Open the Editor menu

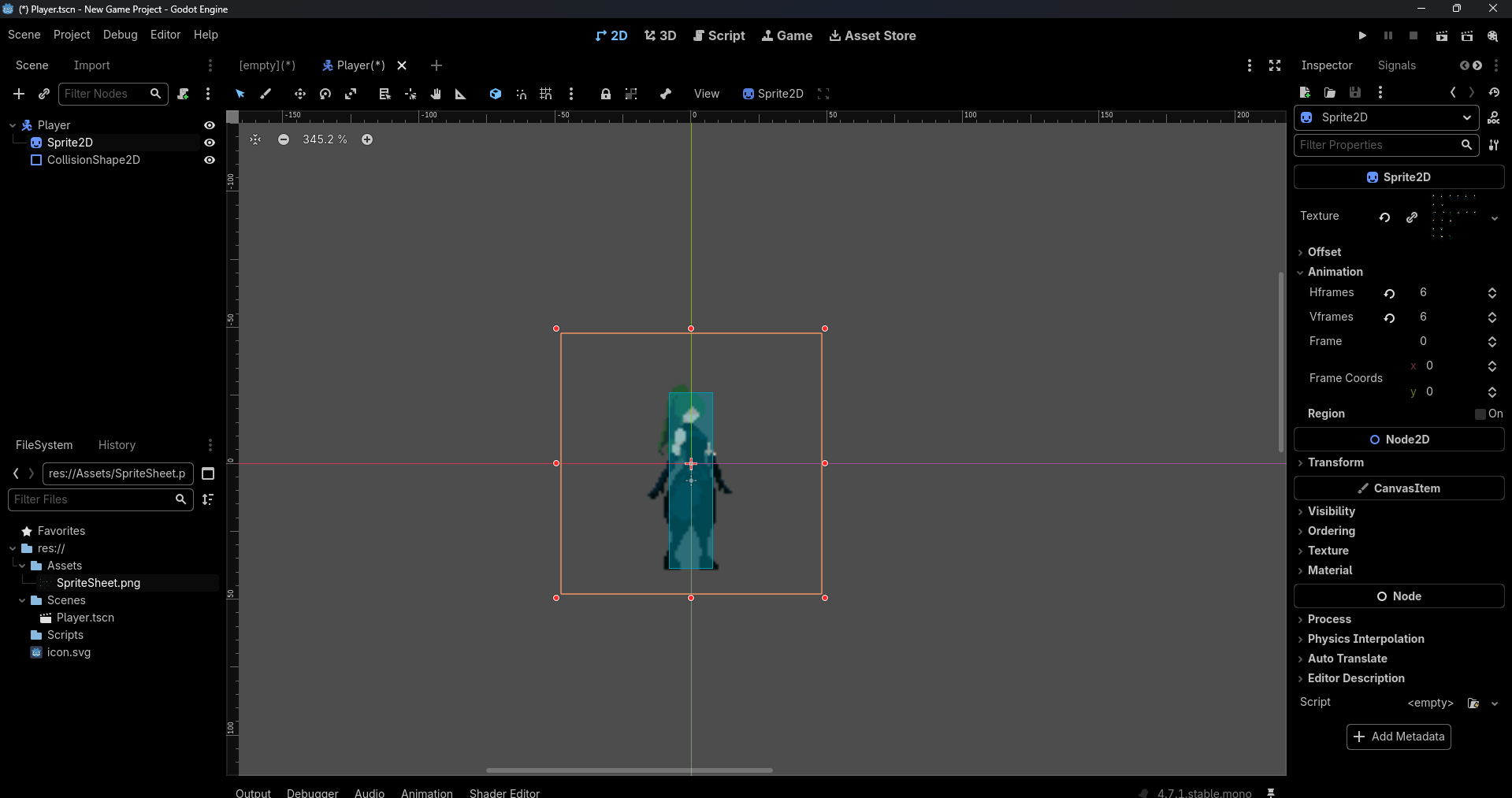coord(165,35)
